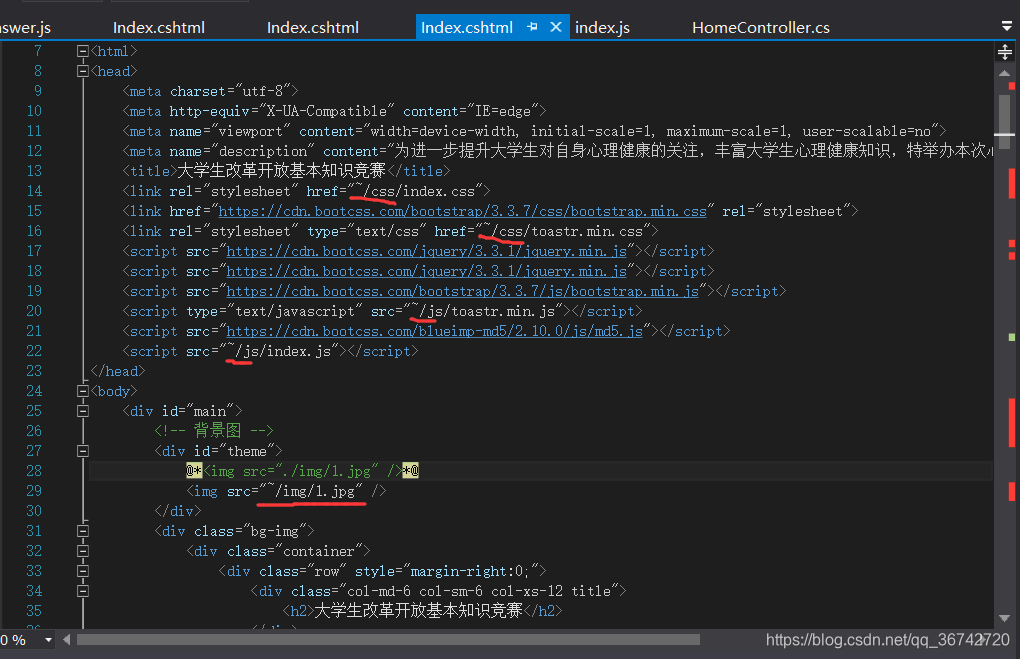Click the ~/css/toastr.min.css path on line 16
Screen dimensions: 1020x659
563,231
